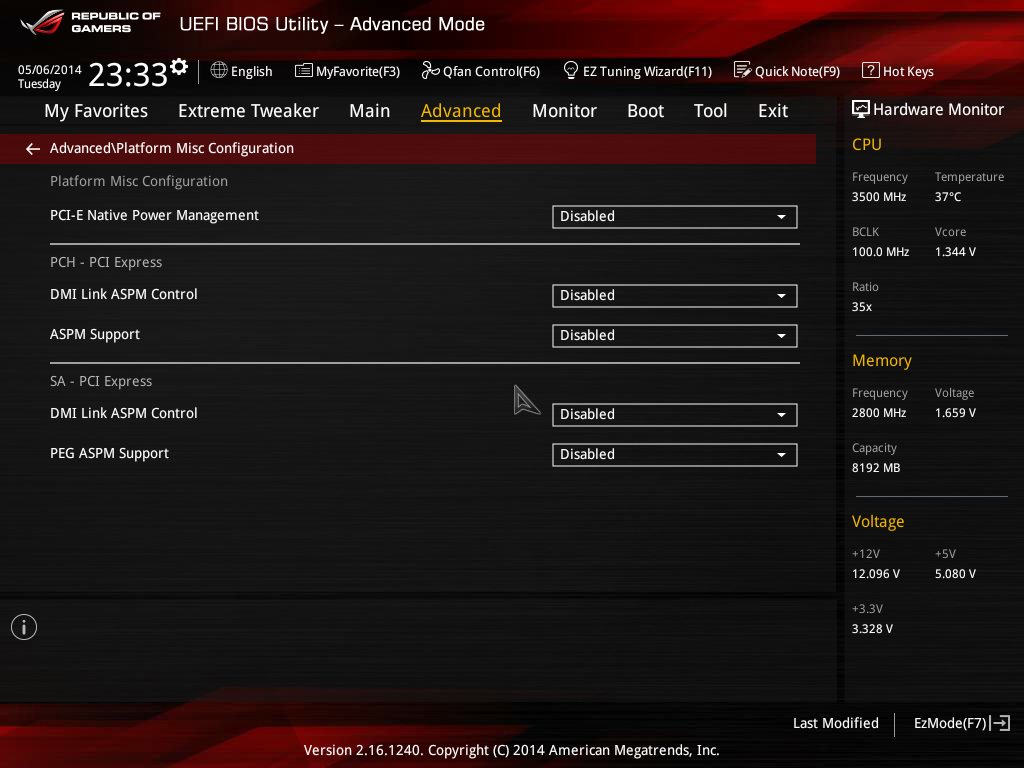Click CPU temperature value 37°C
This screenshot has width=1024, height=768.
948,197
